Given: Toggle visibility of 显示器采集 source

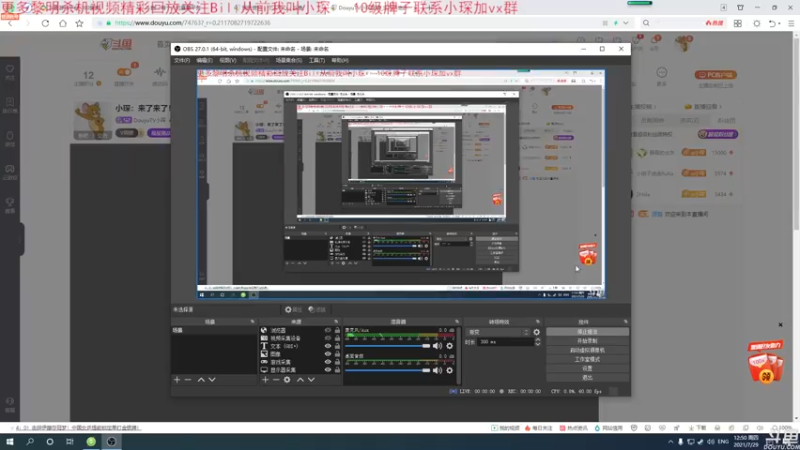Looking at the screenshot, I should (x=328, y=370).
